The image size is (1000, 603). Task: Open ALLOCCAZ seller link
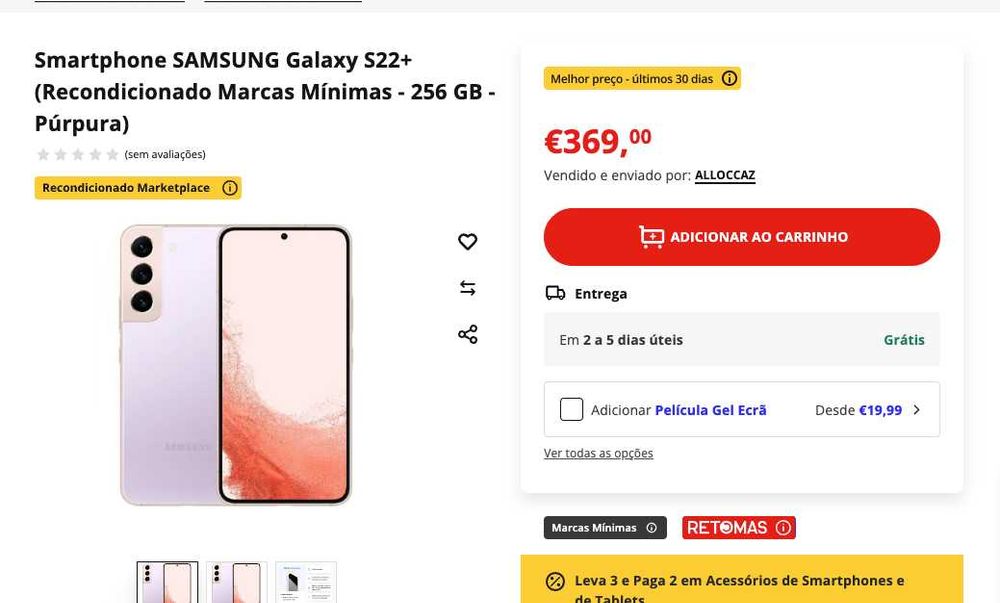725,176
